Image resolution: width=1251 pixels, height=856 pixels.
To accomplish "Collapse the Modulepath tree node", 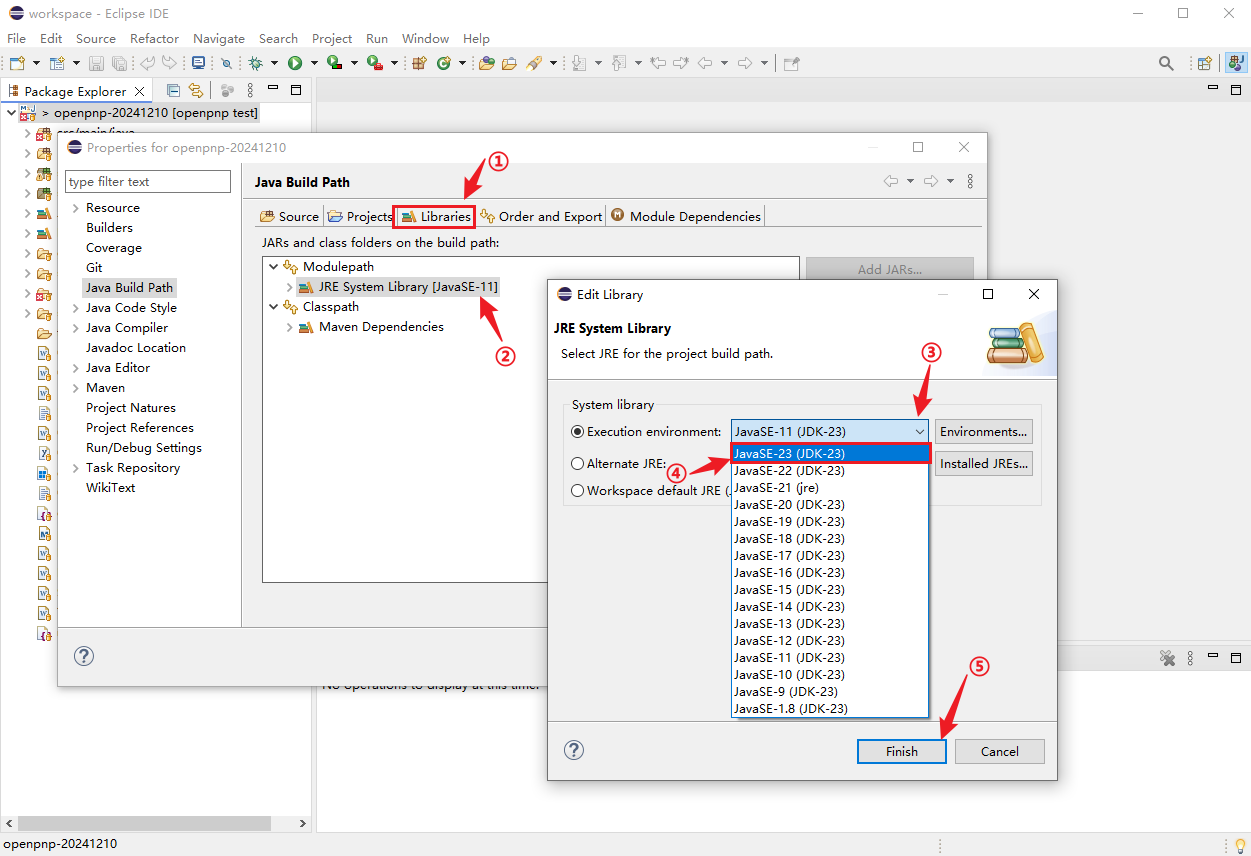I will tap(274, 267).
